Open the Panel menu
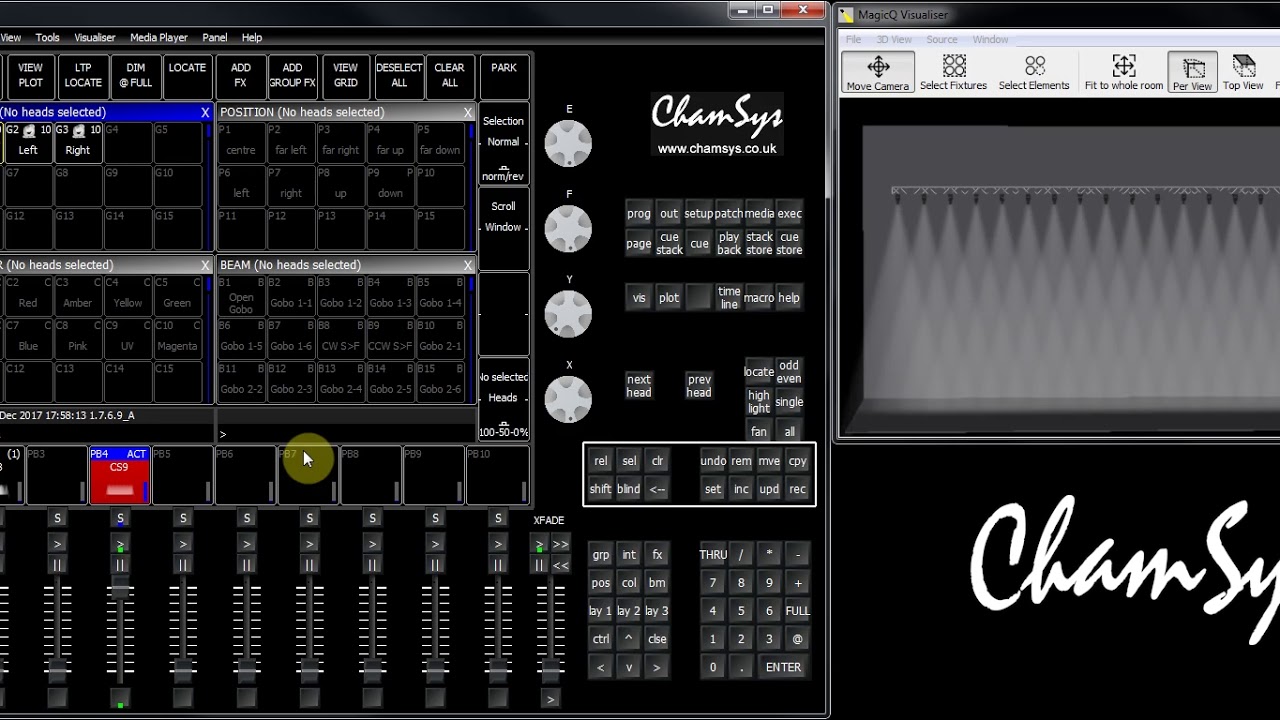1280x720 pixels. tap(215, 38)
